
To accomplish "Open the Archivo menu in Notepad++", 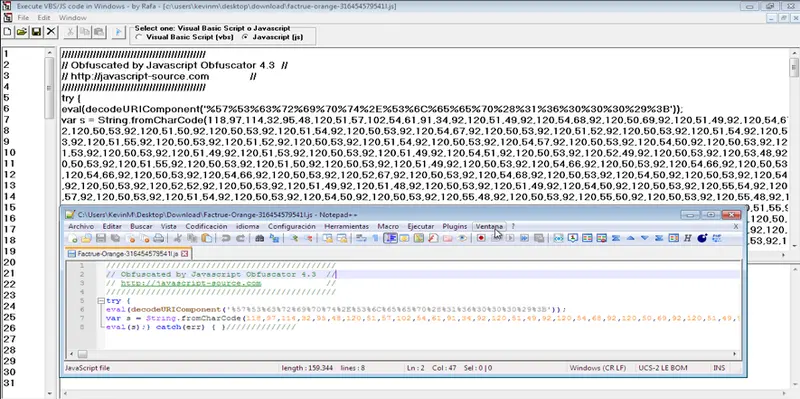I will [81, 226].
